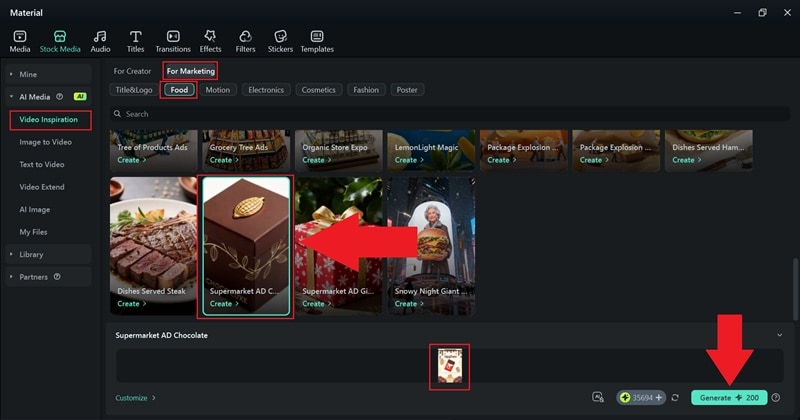Click Create under Snowy Night Giant
This screenshot has height=420, width=800.
(x=409, y=304)
